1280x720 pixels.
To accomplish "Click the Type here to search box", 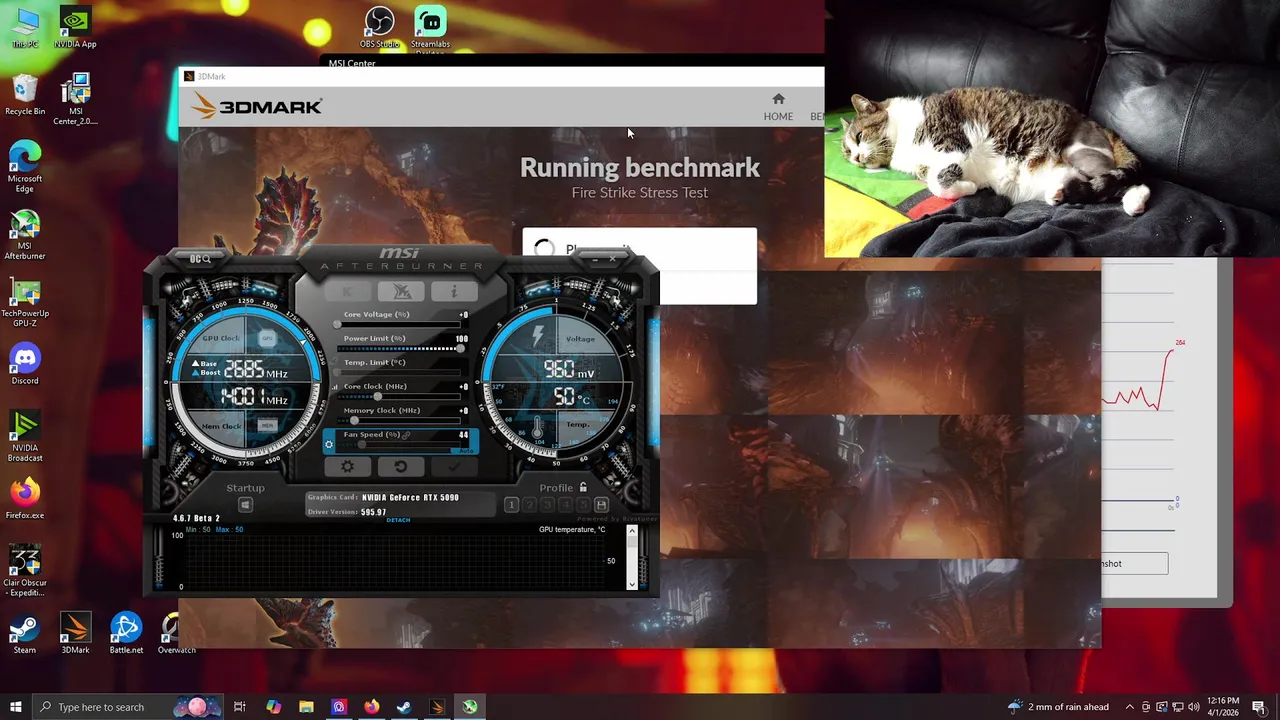I will [128, 707].
